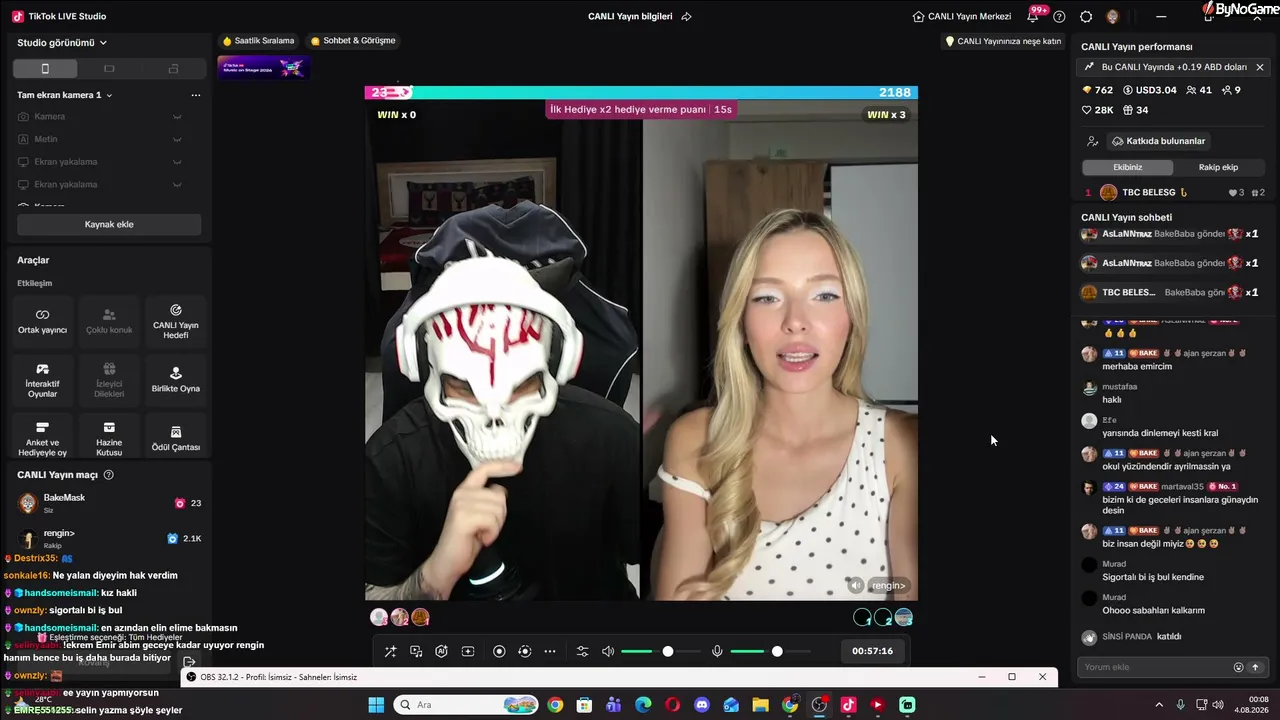The image size is (1280, 720).
Task: Click the Yorum ekle comment field
Action: point(1155,667)
